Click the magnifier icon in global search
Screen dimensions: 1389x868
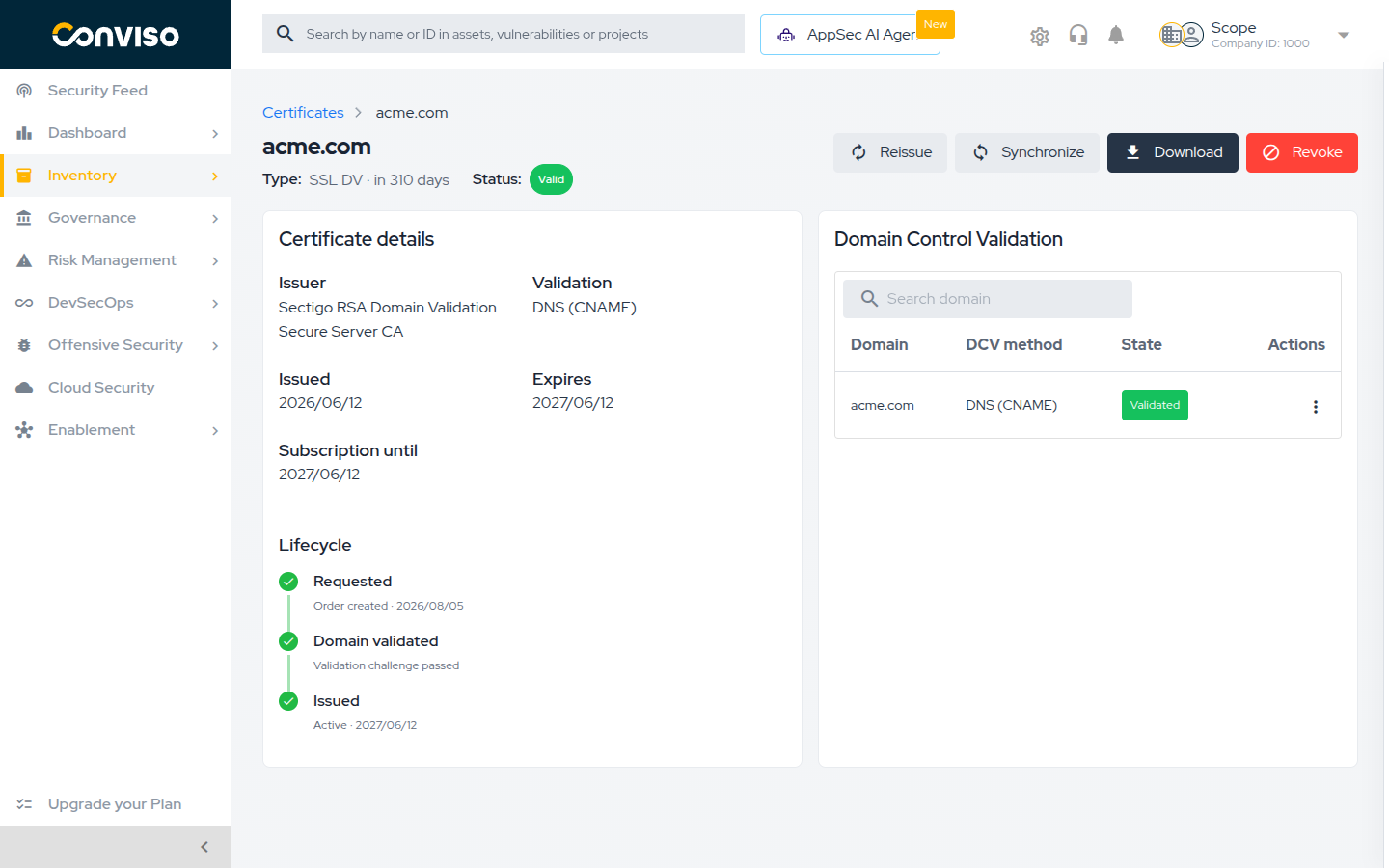point(285,34)
